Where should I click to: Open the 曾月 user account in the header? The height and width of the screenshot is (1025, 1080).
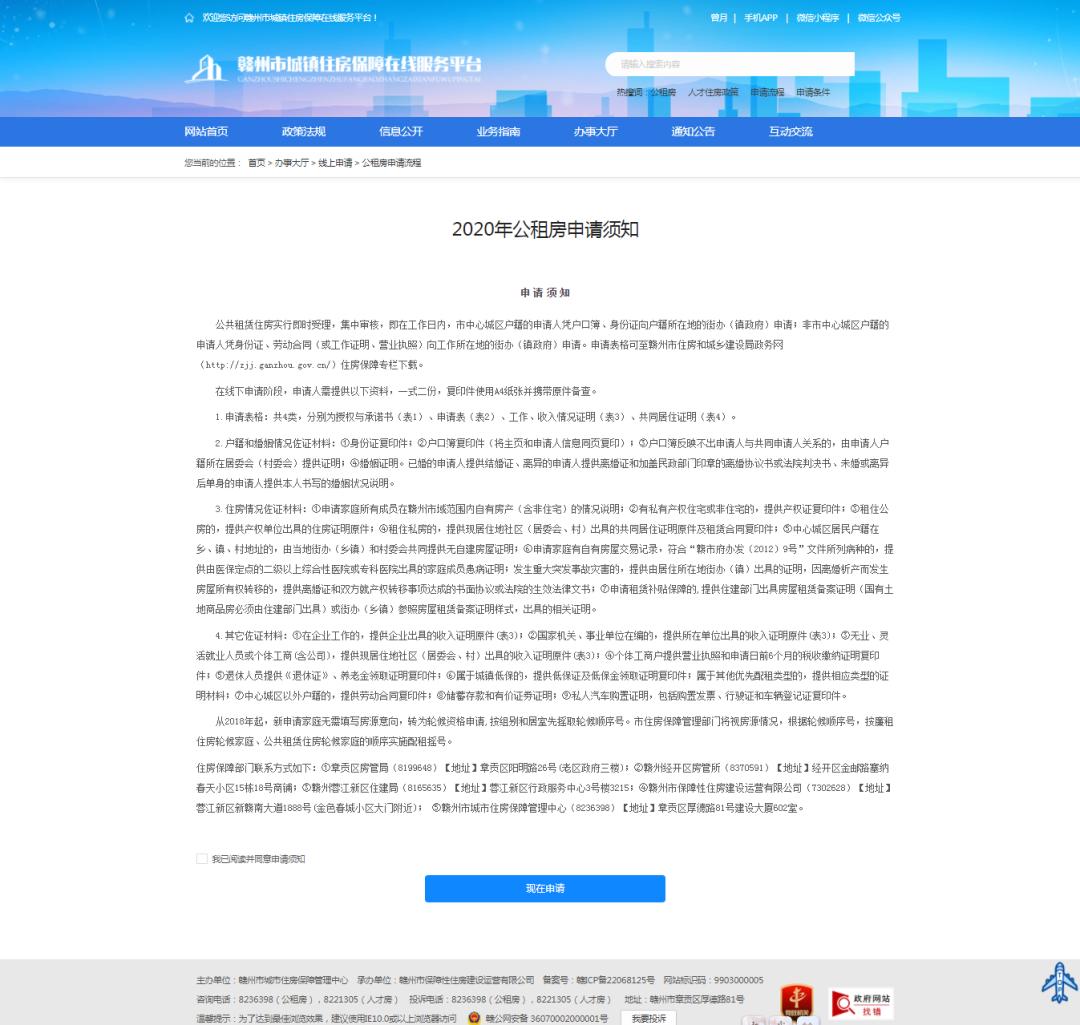click(x=718, y=17)
